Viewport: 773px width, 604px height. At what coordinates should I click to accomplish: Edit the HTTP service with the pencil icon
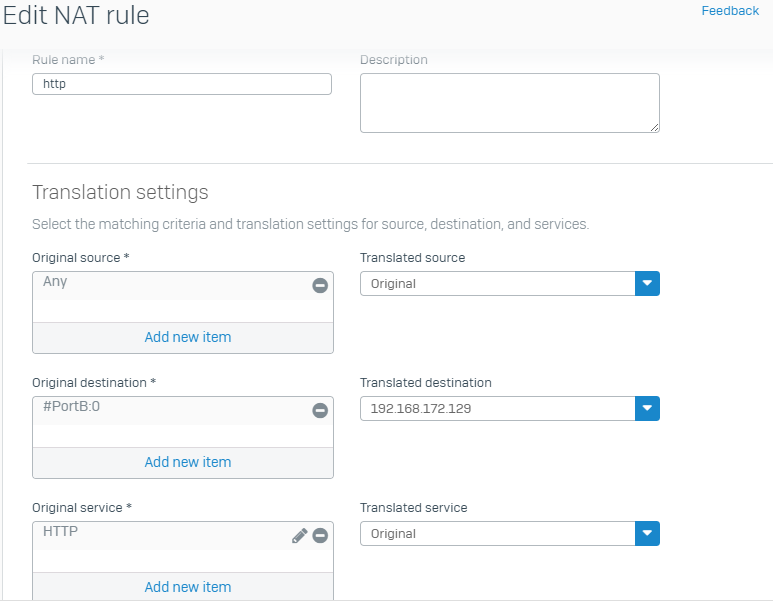pos(299,535)
